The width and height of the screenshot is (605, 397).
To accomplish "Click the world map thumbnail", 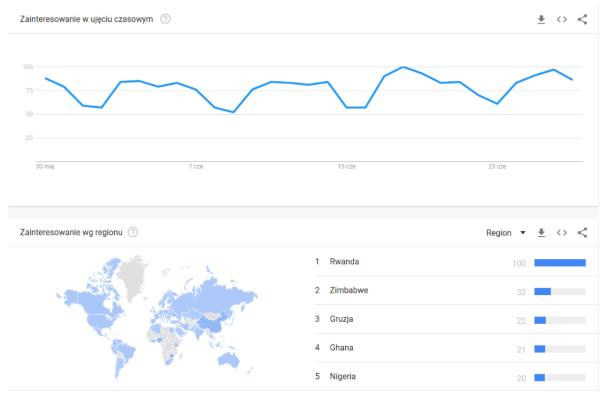I will (157, 317).
